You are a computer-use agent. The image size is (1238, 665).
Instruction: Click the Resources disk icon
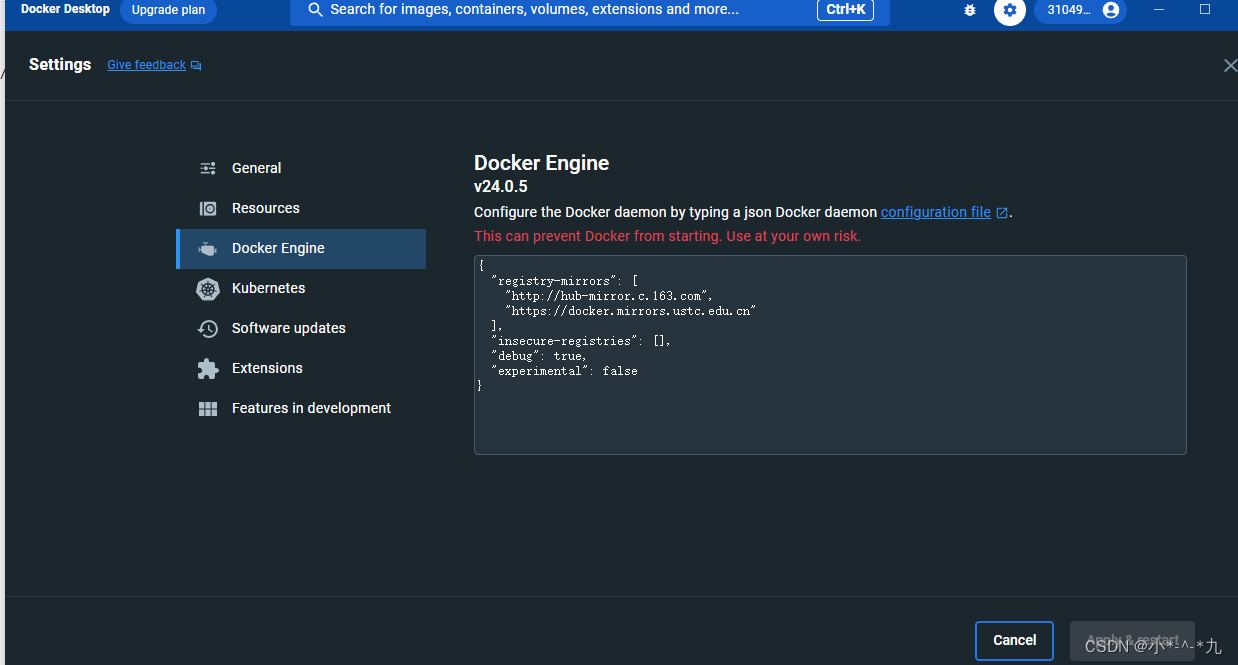[208, 208]
